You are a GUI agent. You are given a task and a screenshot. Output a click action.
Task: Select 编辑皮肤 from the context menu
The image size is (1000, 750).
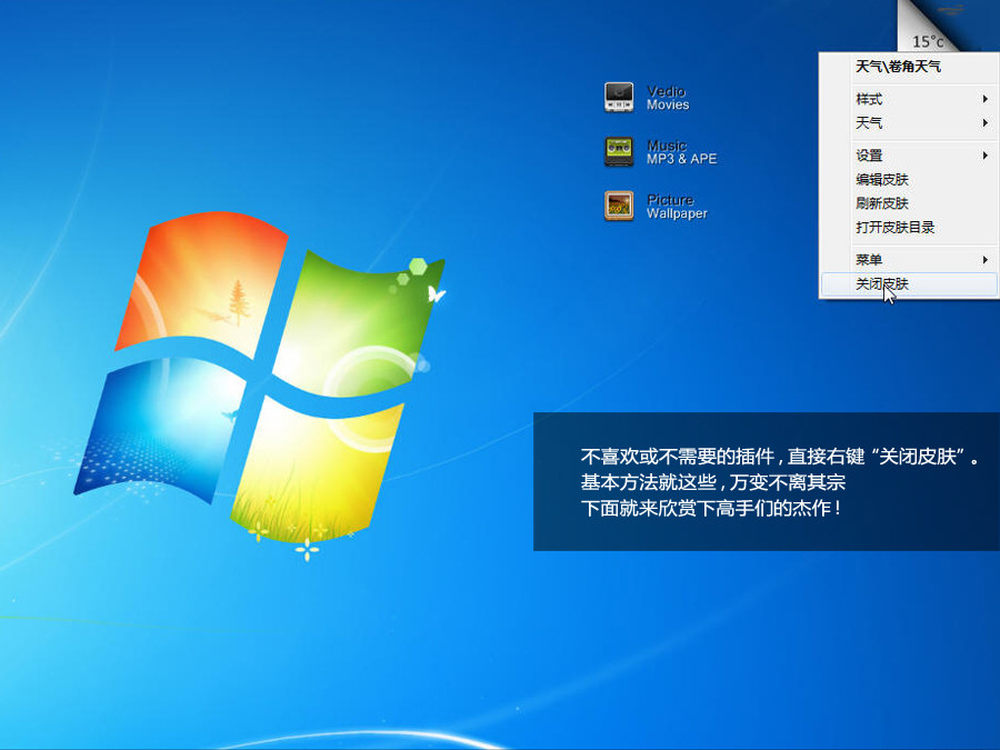click(x=882, y=180)
